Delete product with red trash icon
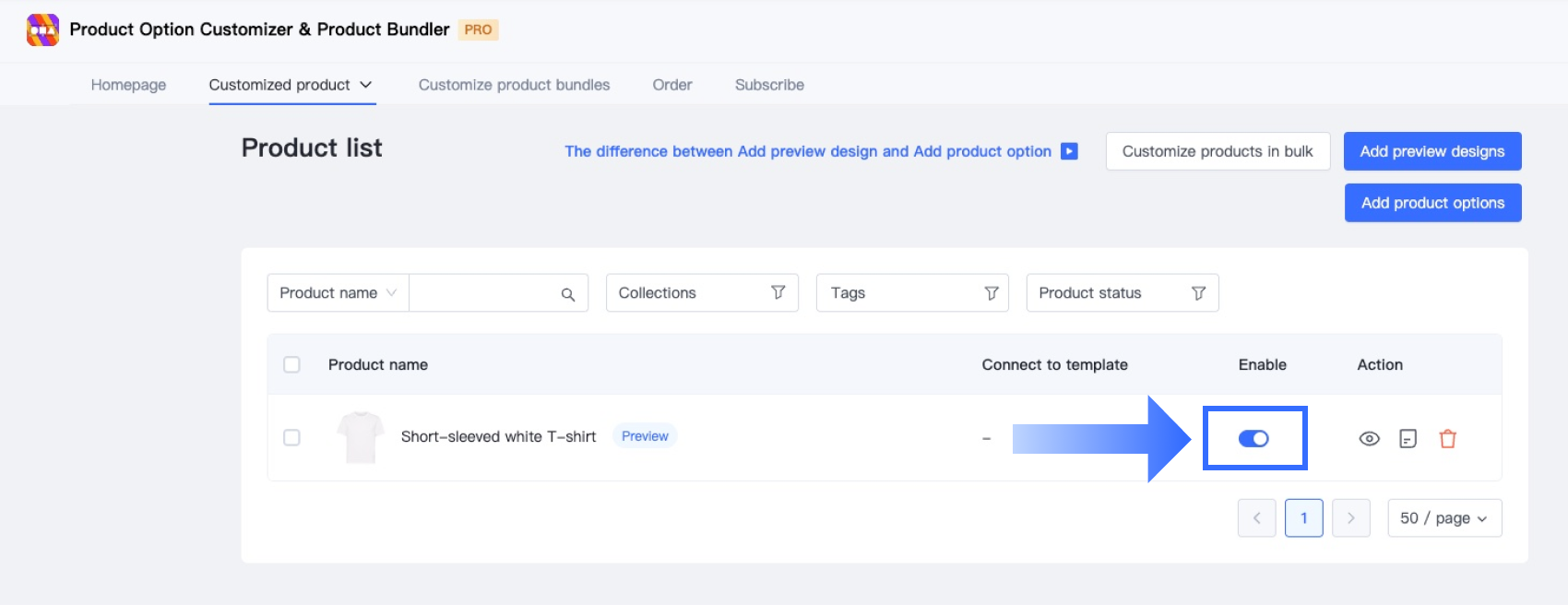1568x605 pixels. click(x=1447, y=439)
